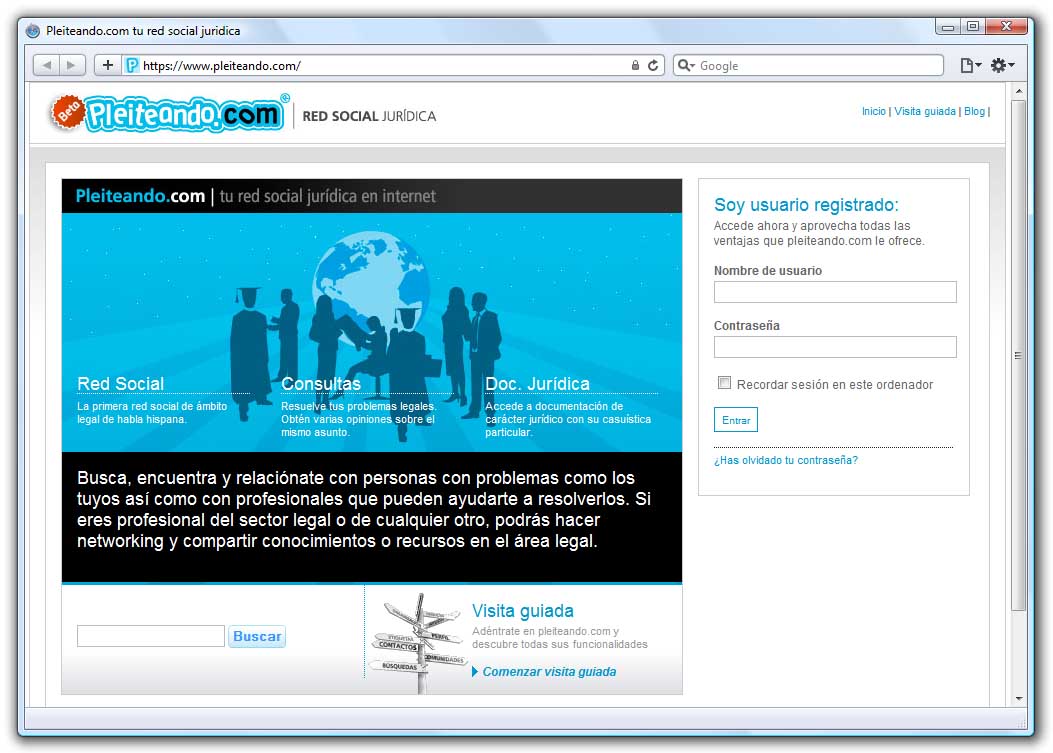Click the Red Social heading in banner
The height and width of the screenshot is (753, 1053).
(x=120, y=384)
